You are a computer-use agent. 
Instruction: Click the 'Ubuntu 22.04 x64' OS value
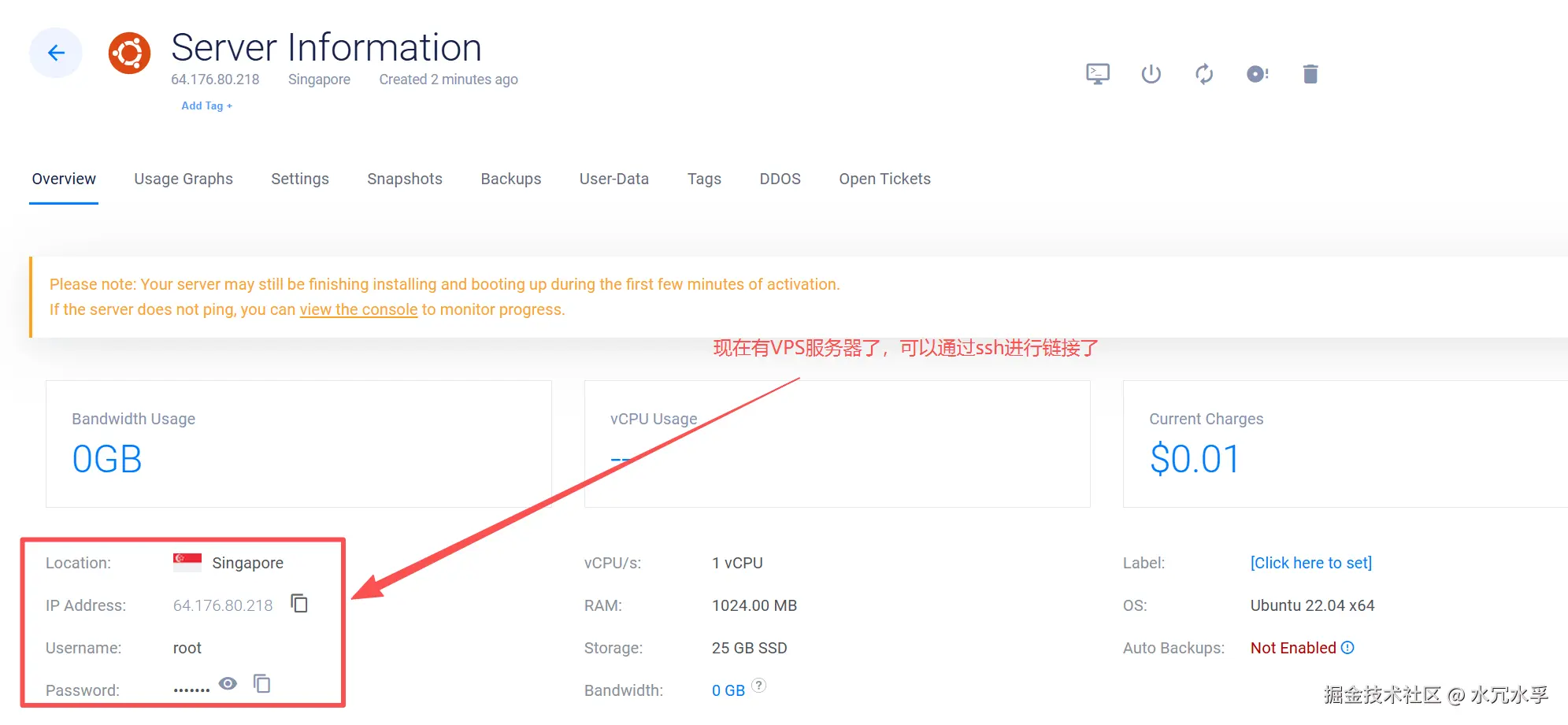pyautogui.click(x=1312, y=605)
